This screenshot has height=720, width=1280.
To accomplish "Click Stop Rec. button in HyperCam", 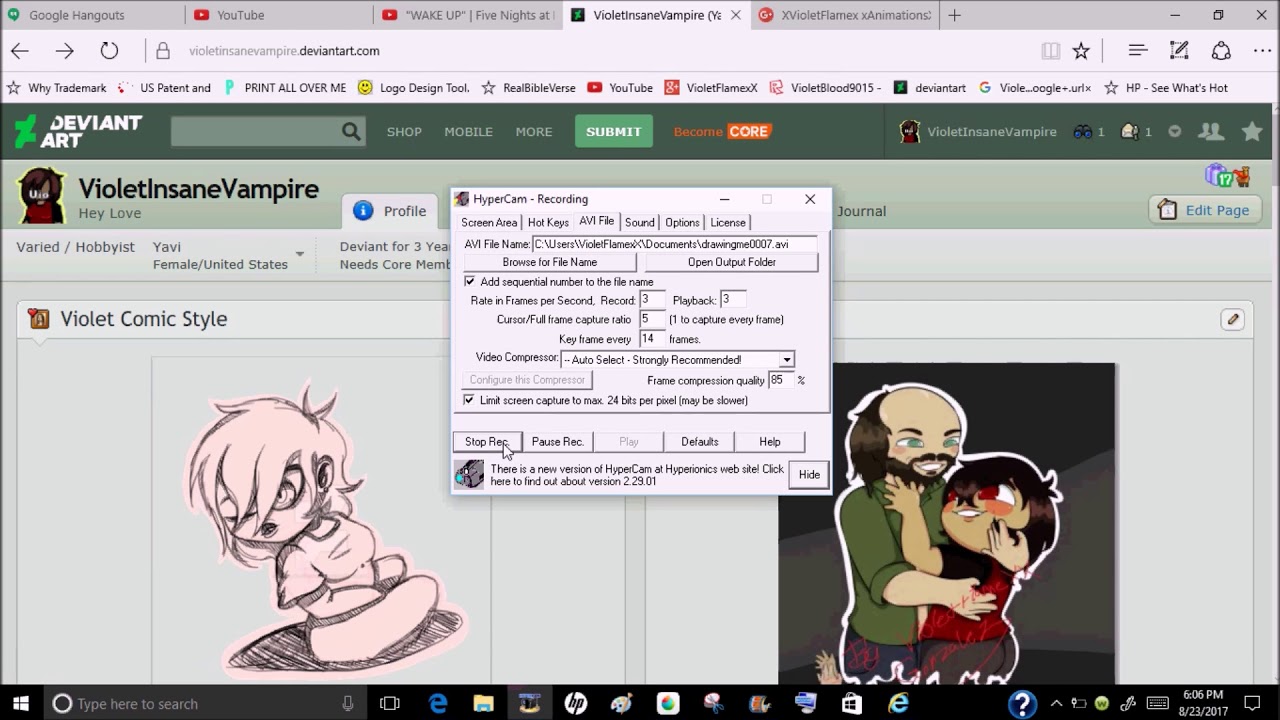I will coord(487,442).
